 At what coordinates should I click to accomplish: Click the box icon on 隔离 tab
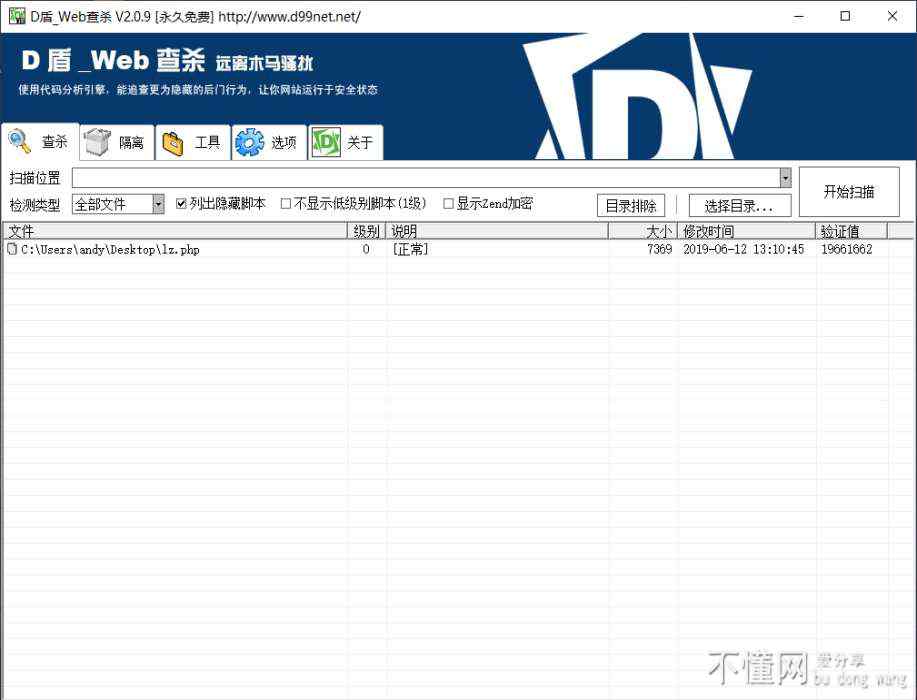pos(97,143)
